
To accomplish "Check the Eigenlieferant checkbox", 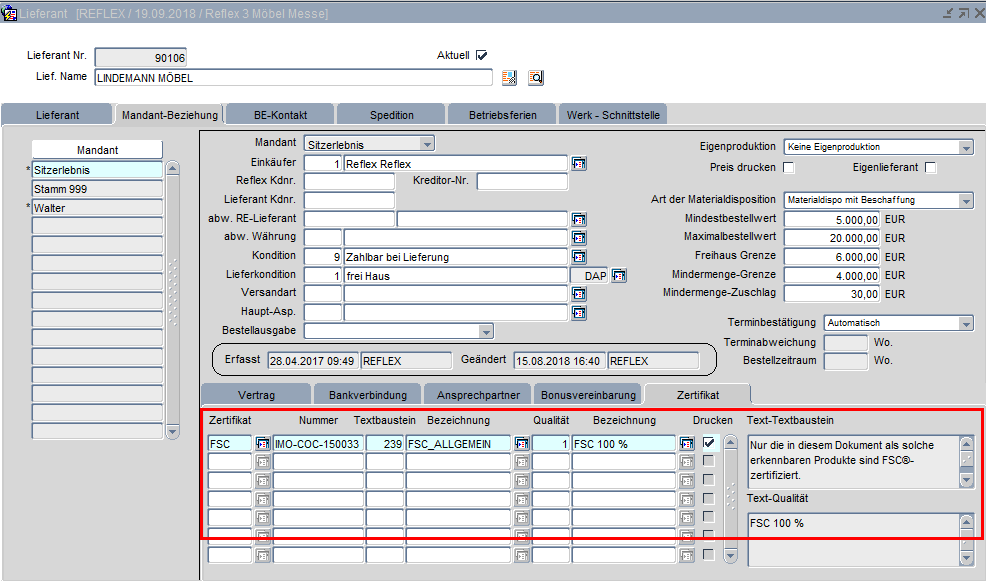I will [x=931, y=167].
